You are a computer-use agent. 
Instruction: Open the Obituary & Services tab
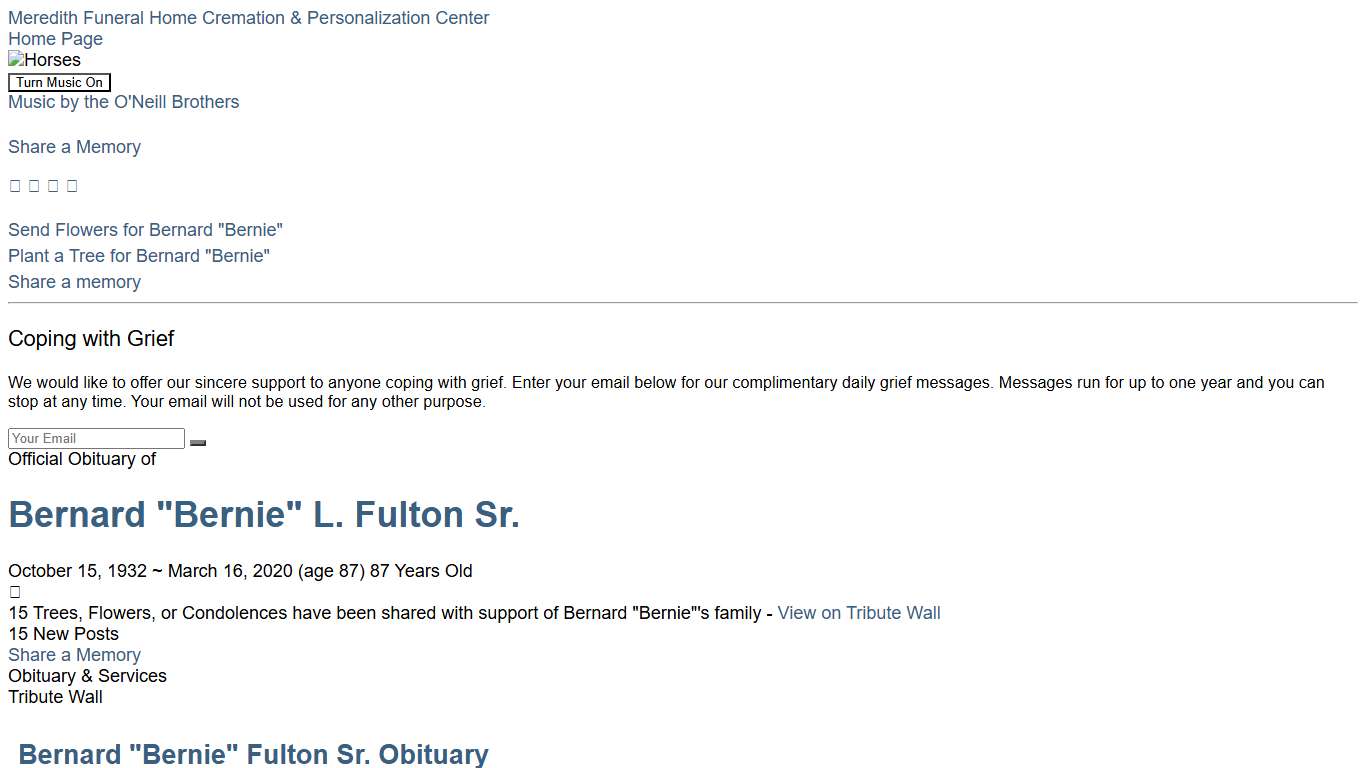coord(87,676)
